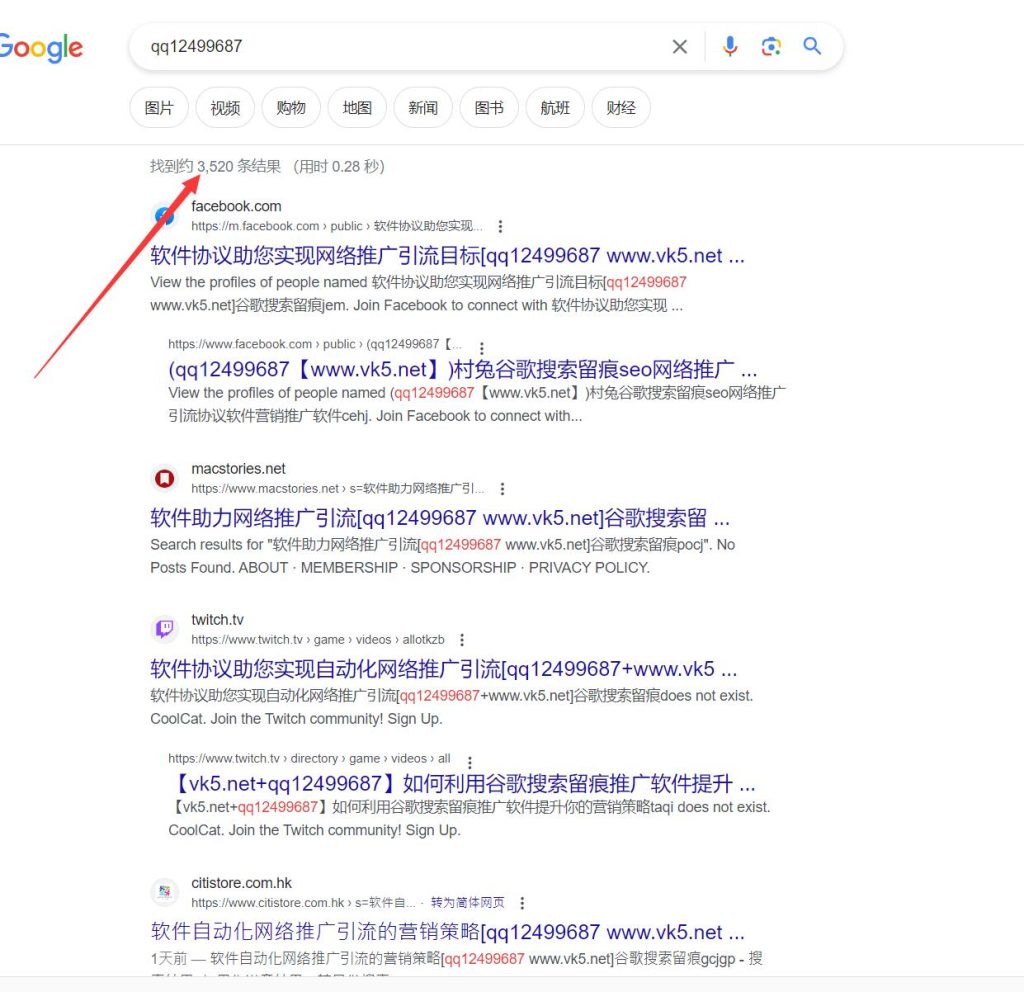1024x992 pixels.
Task: Switch to the 视频 filter tab
Action: click(225, 108)
